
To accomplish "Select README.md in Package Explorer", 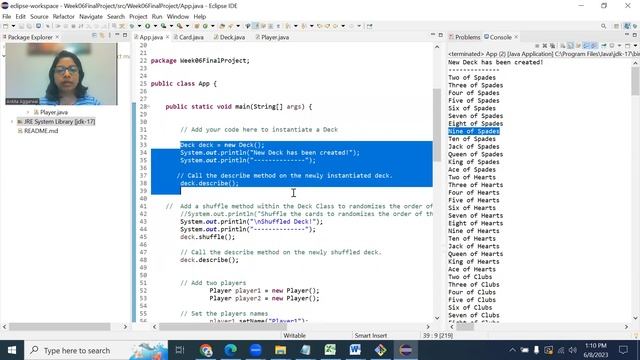I will point(41,131).
